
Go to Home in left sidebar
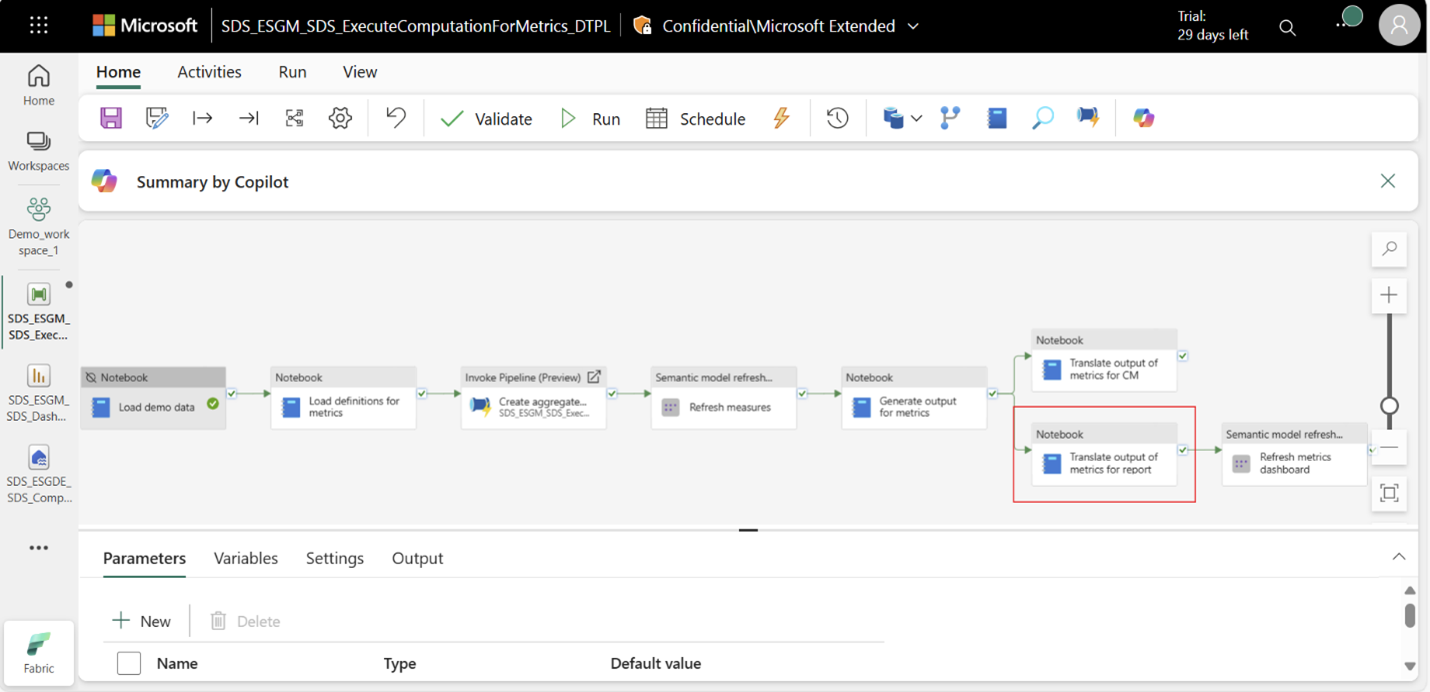point(39,85)
